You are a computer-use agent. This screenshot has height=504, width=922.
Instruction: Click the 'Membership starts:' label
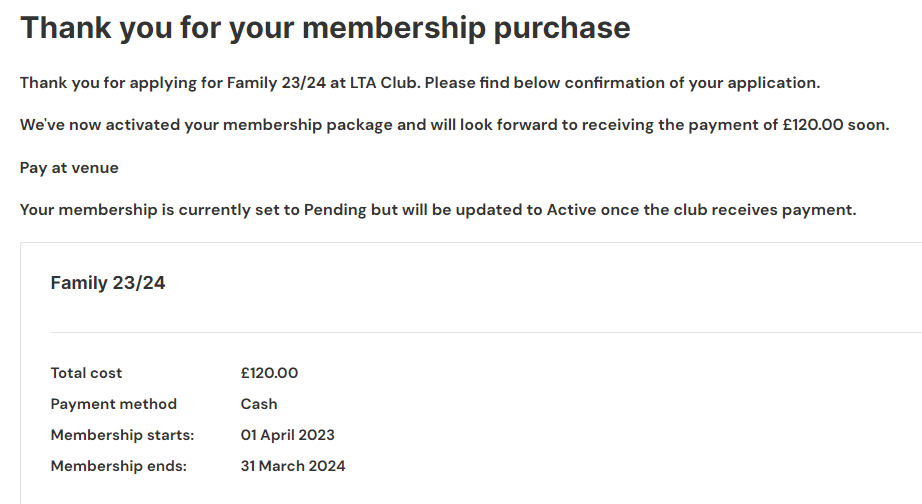[x=122, y=435]
